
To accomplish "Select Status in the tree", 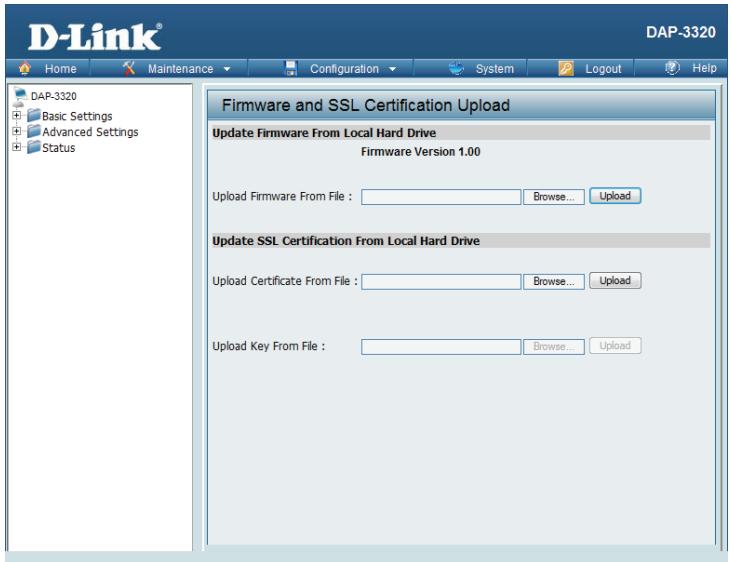I will point(58,148).
